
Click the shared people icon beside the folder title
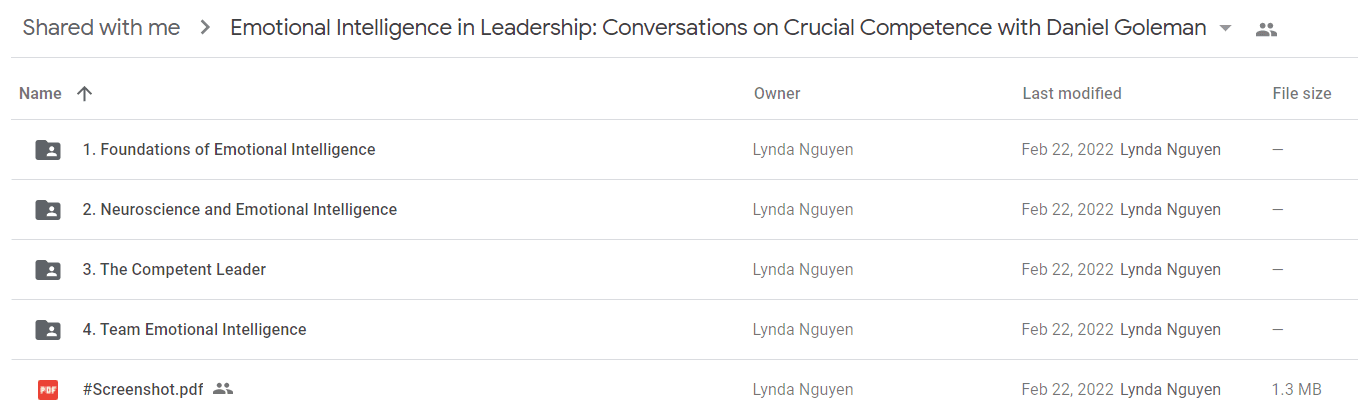click(1266, 29)
